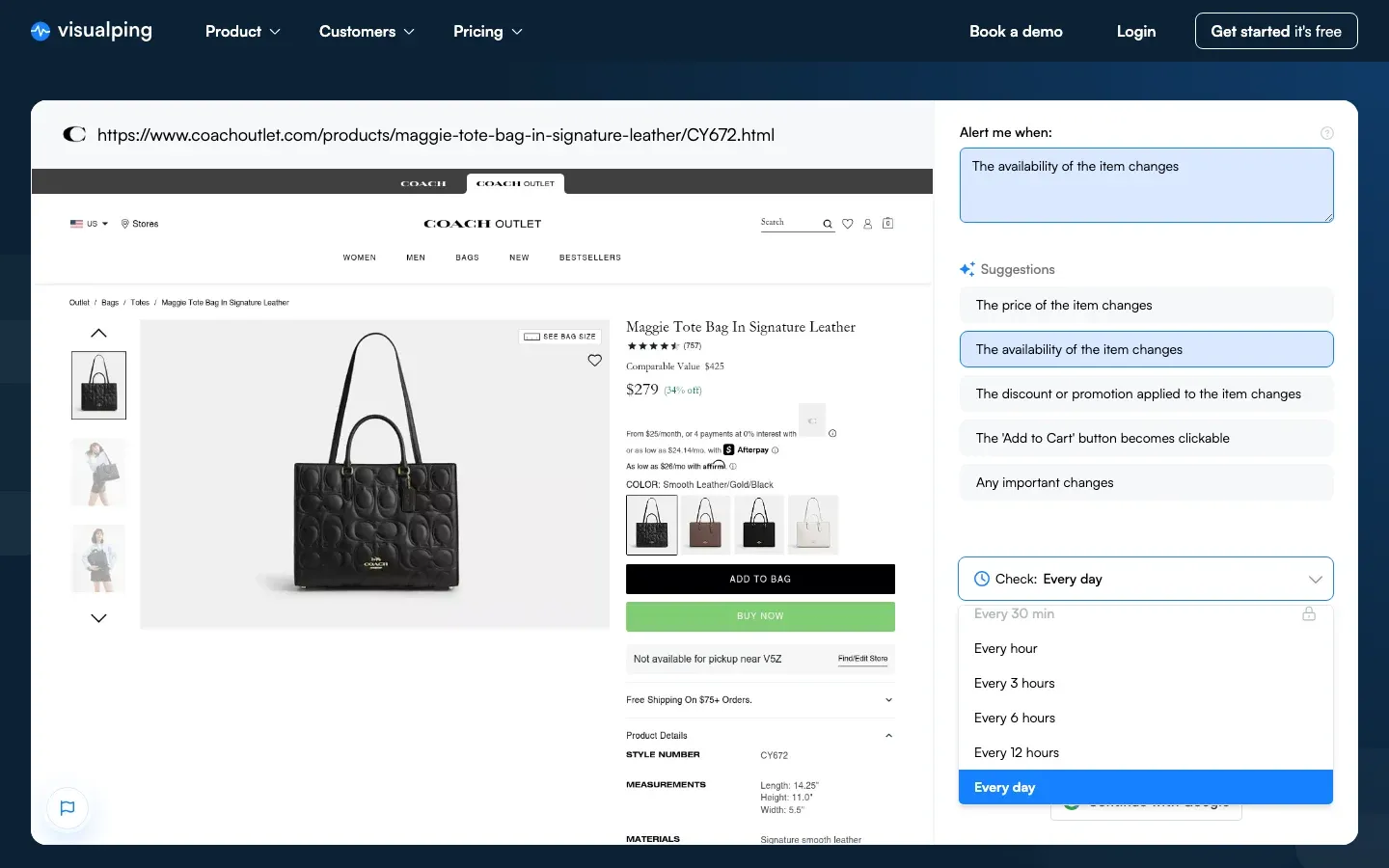The image size is (1389, 868).
Task: Click the Totes breadcrumb link
Action: pyautogui.click(x=140, y=303)
